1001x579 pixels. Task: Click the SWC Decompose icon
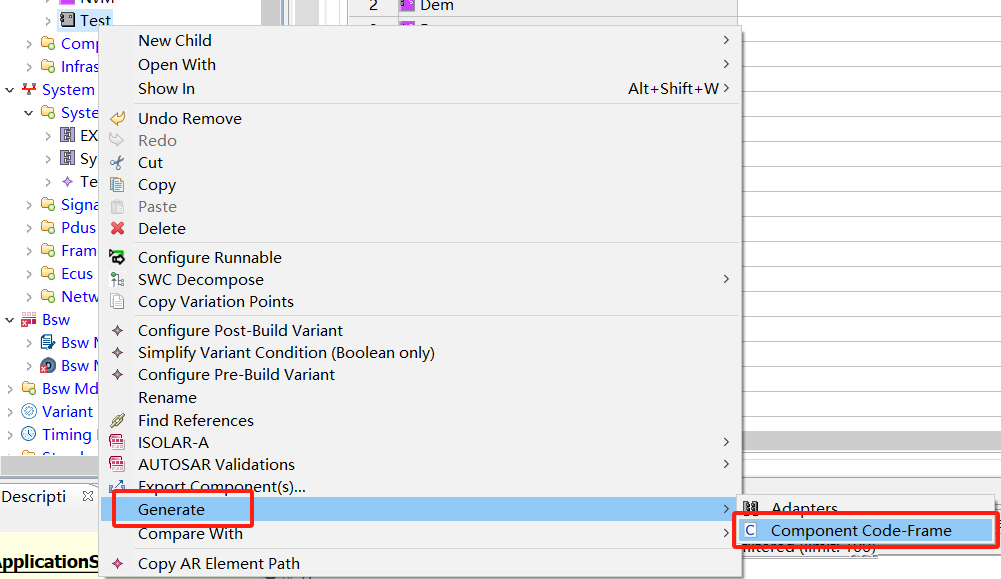(x=117, y=280)
